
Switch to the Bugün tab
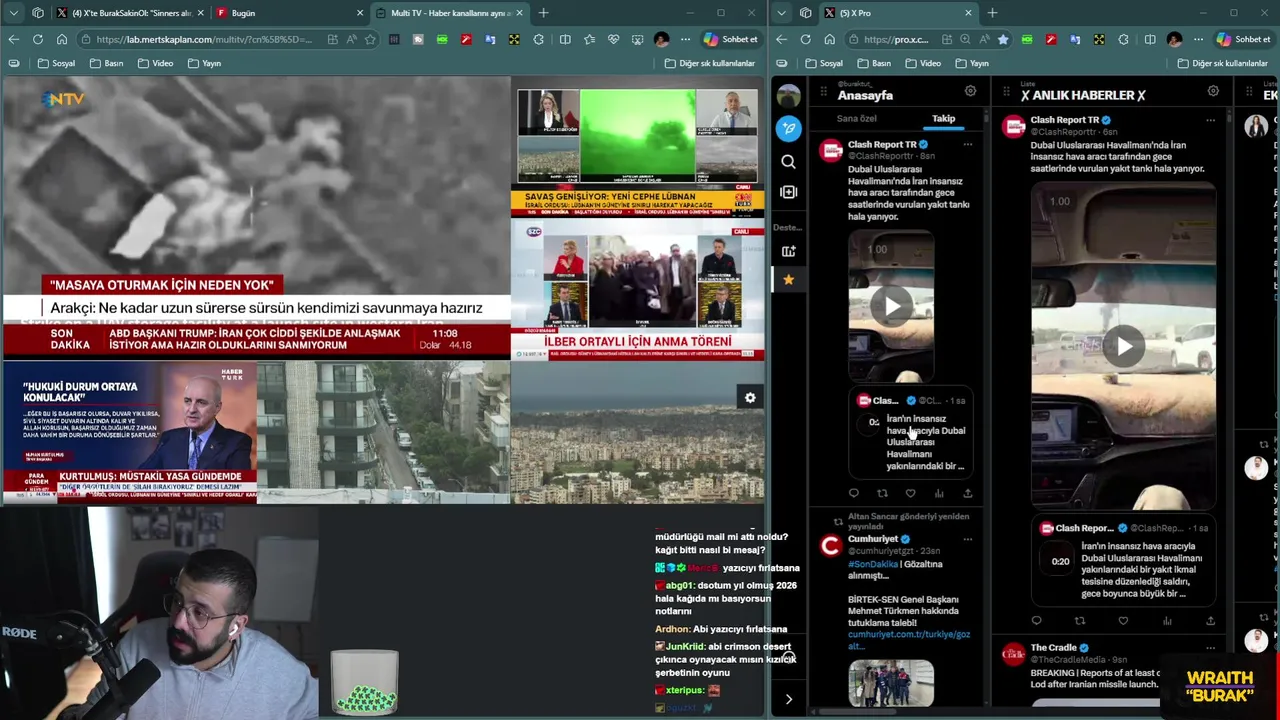290,13
